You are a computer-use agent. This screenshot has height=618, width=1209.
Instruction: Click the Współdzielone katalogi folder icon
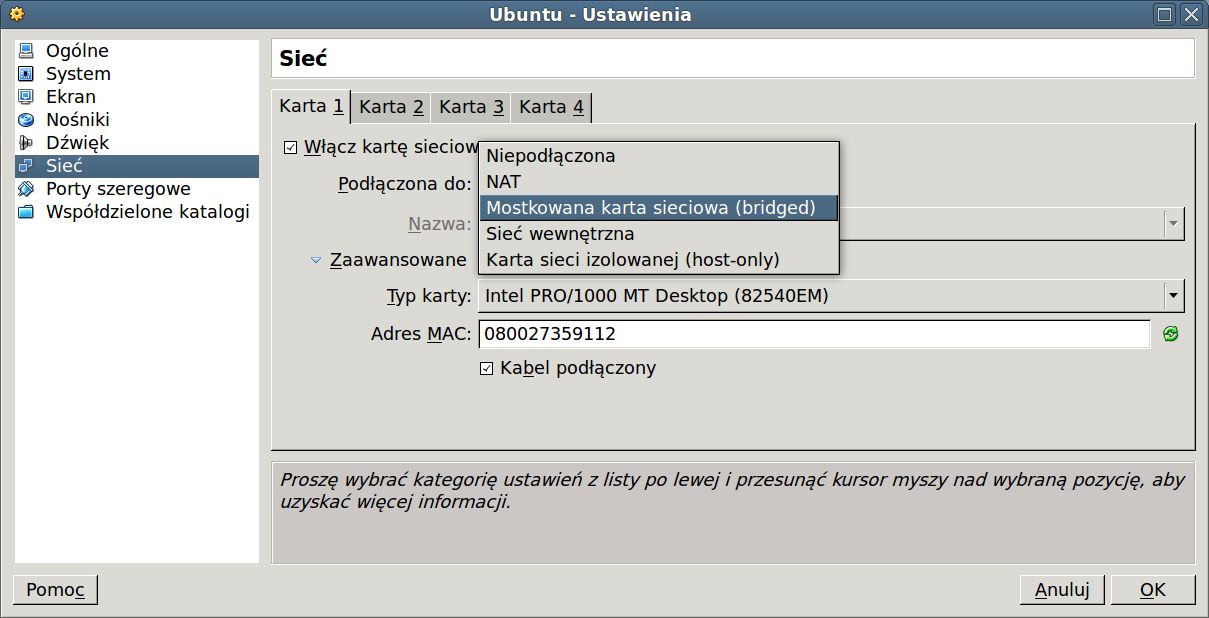(26, 212)
